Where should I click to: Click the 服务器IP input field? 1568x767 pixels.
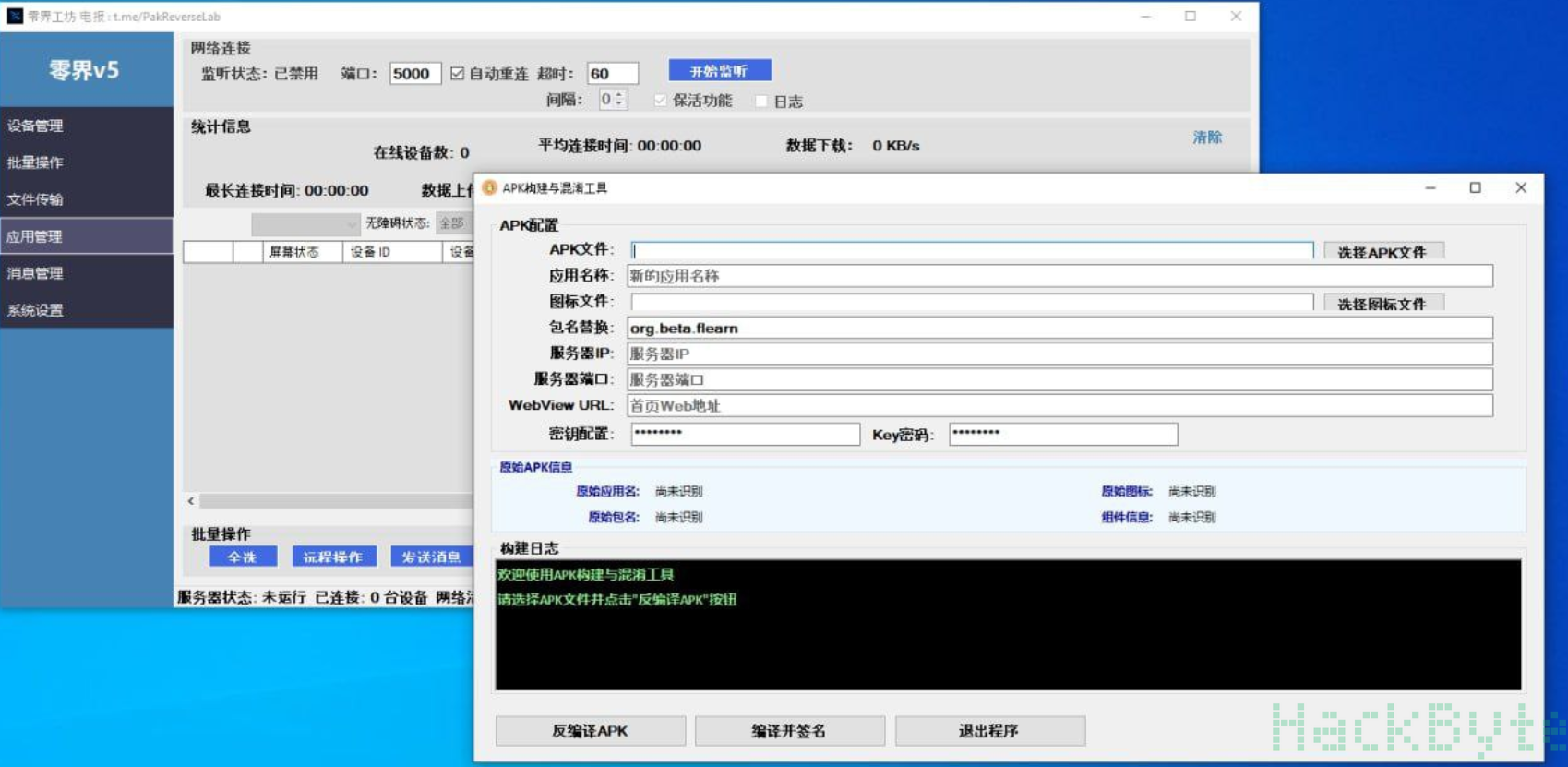(1059, 354)
